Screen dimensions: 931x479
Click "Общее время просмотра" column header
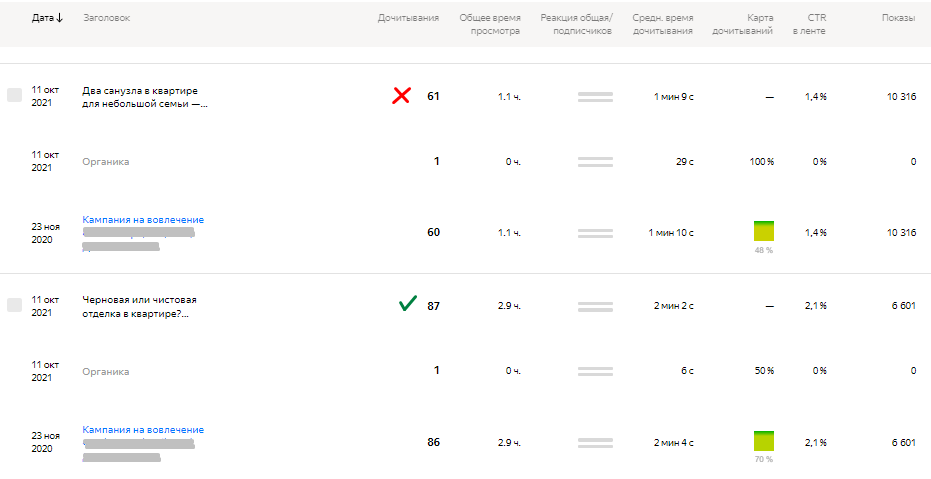coord(490,24)
